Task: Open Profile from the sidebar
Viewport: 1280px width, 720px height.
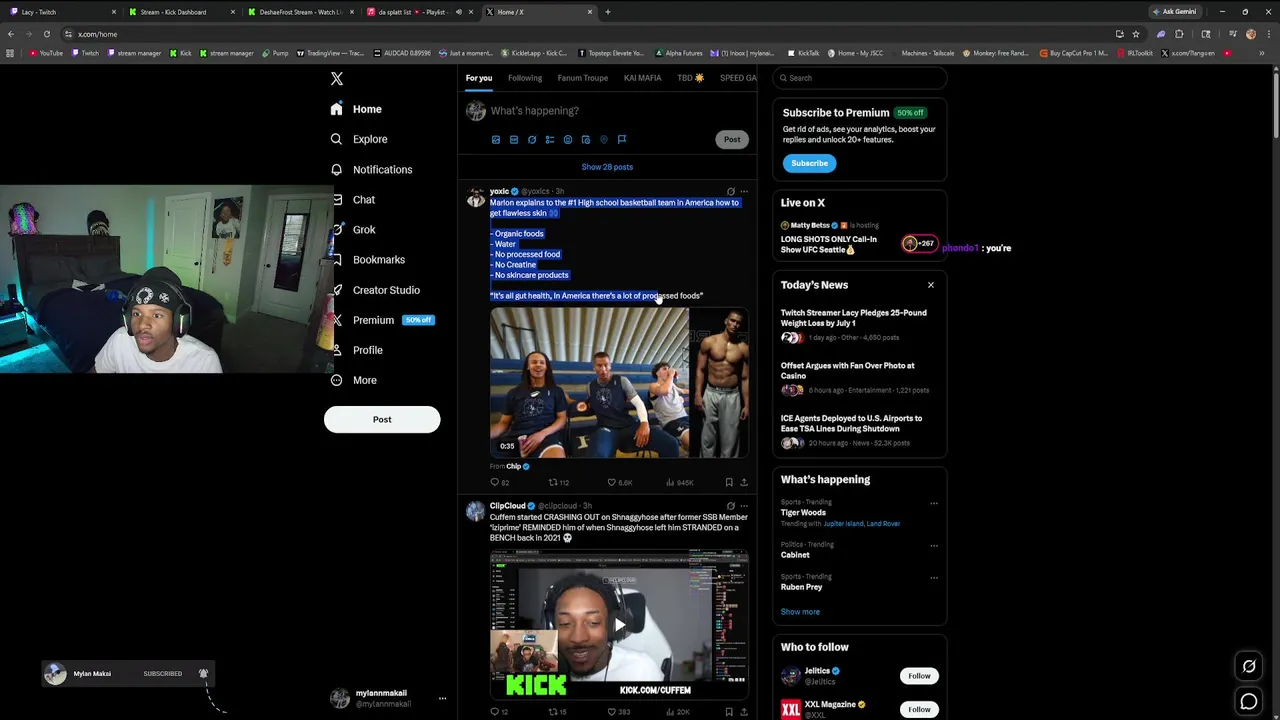Action: coord(357,350)
